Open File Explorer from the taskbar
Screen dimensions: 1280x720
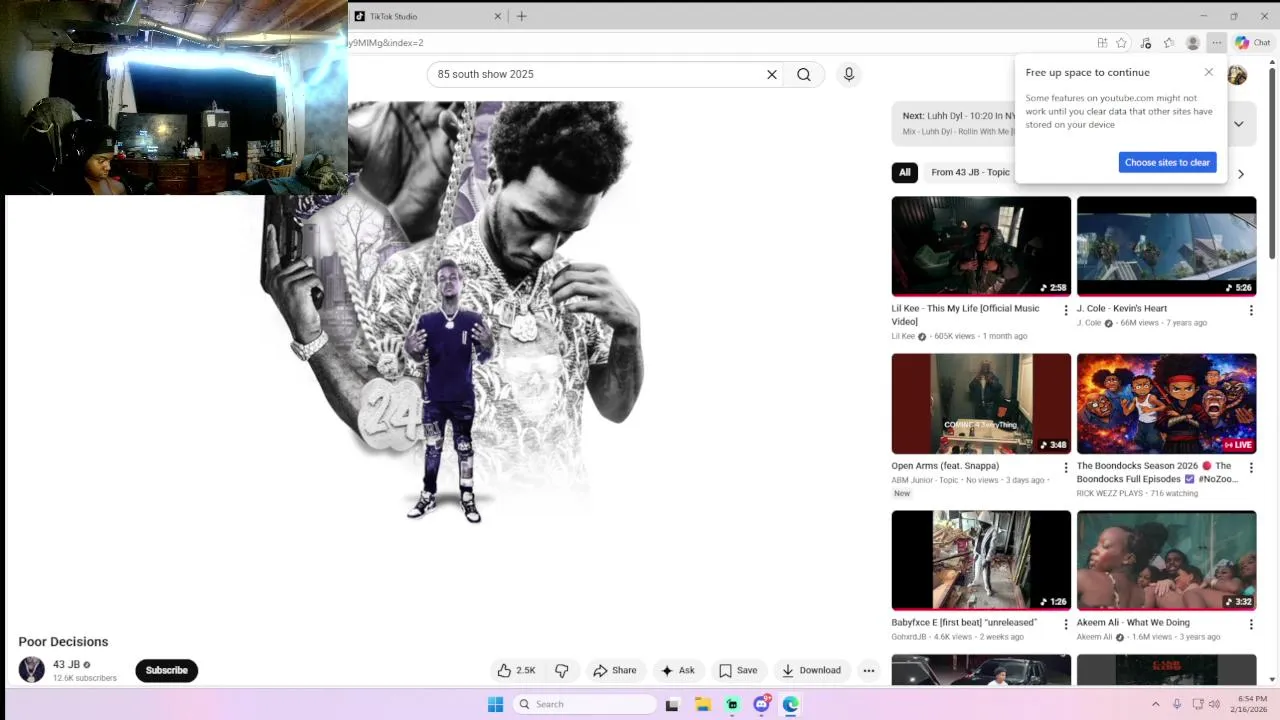703,704
